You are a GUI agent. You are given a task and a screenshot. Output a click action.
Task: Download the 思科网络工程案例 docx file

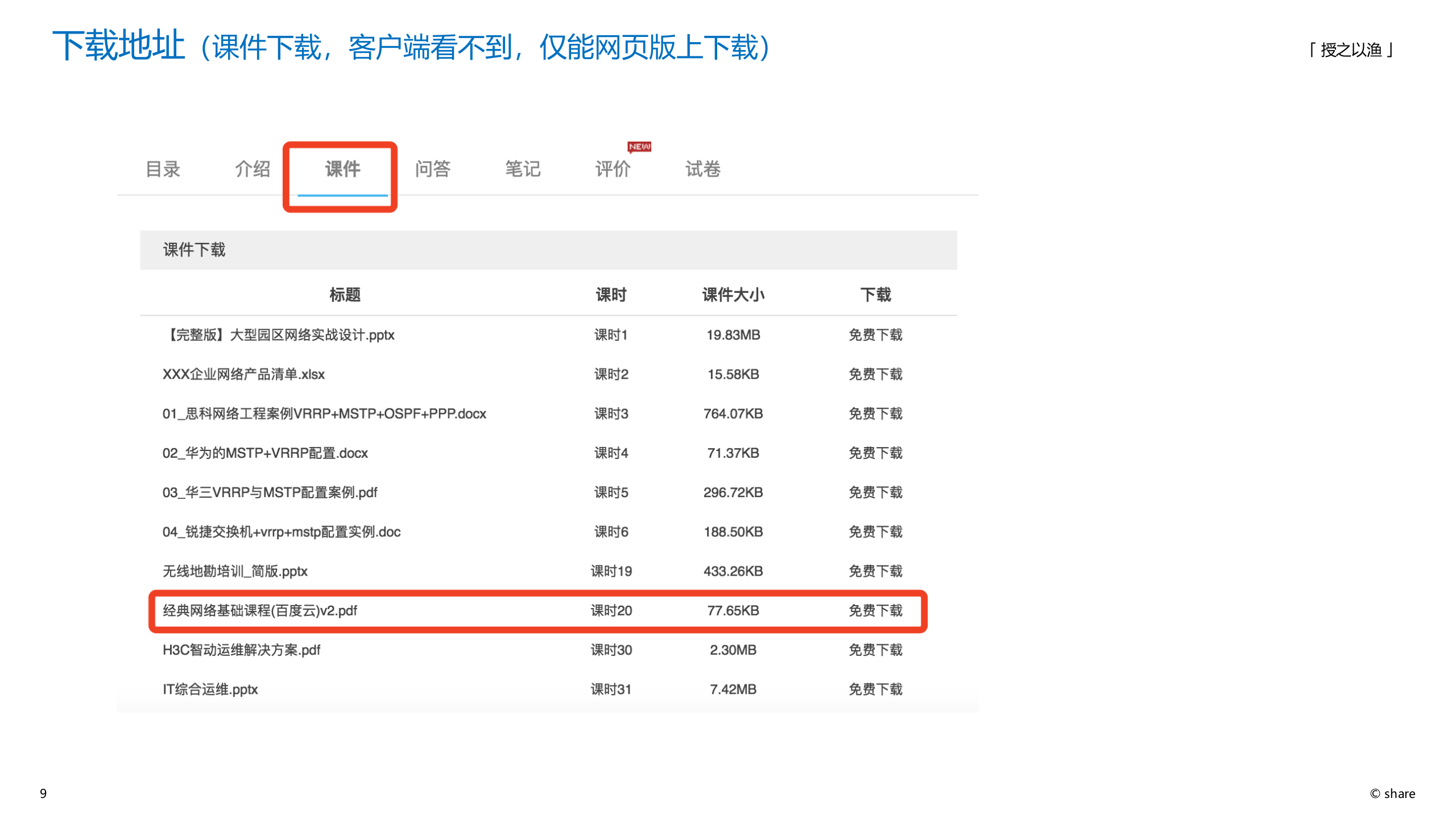point(875,413)
